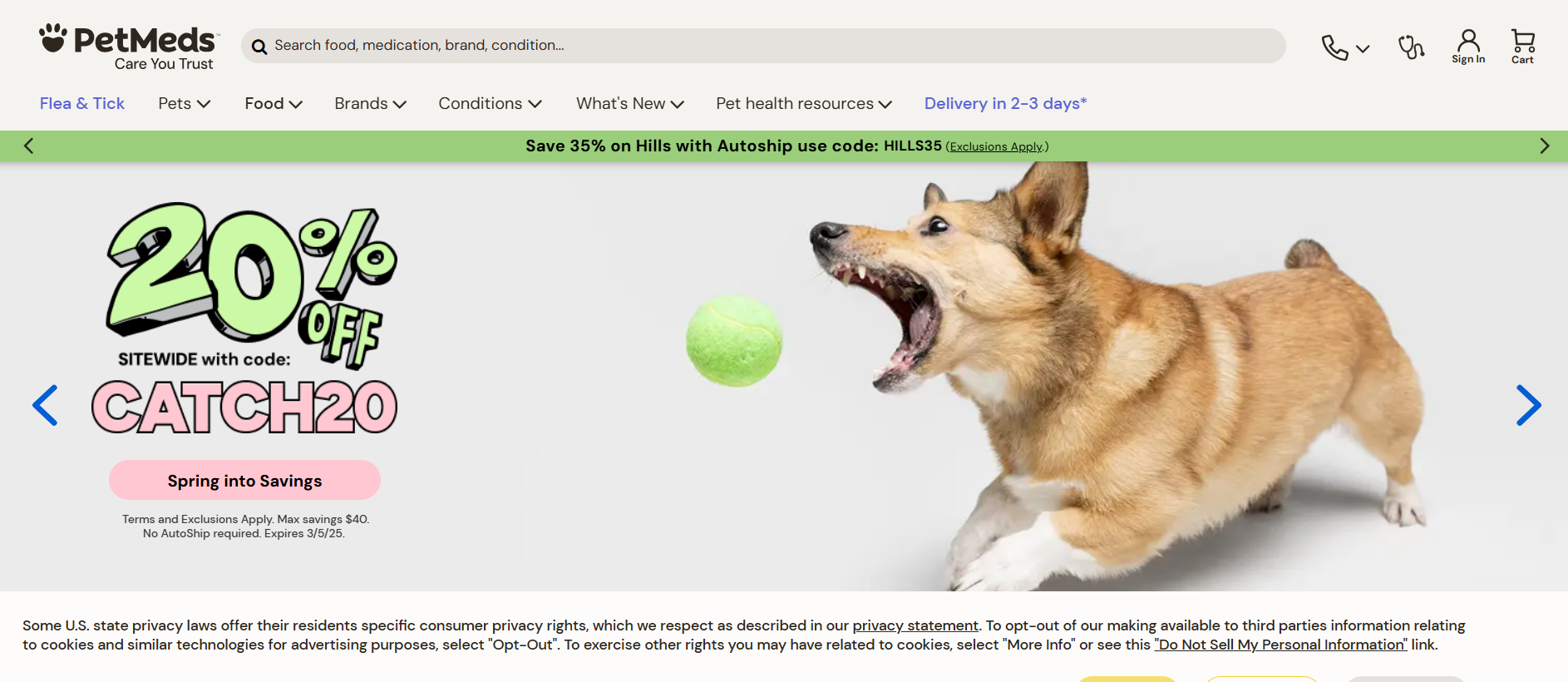Click the PetMeds paw logo

129,47
